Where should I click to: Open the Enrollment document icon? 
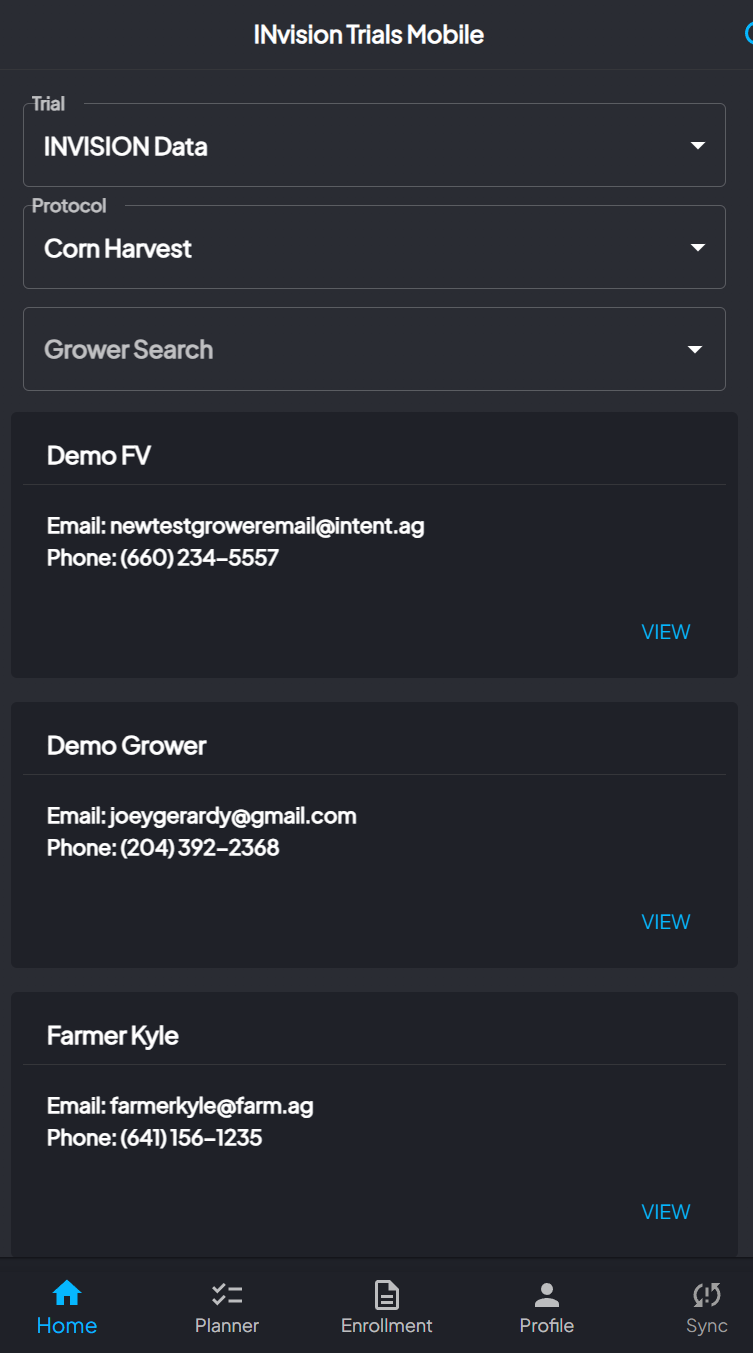click(x=387, y=1295)
